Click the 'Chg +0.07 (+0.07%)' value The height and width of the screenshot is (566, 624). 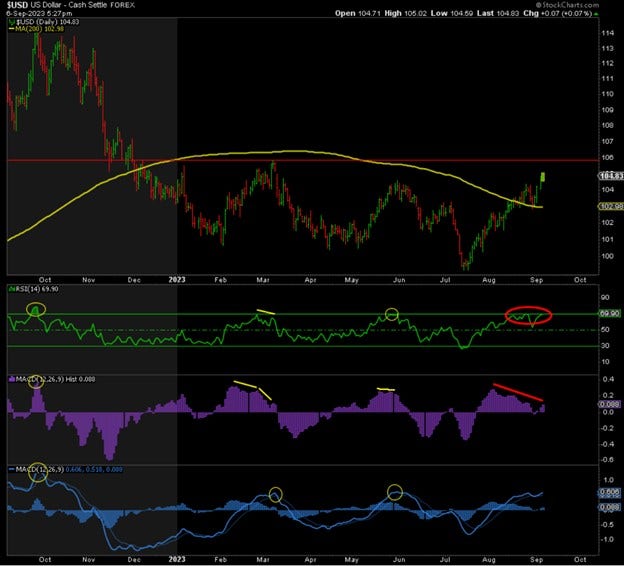tap(558, 13)
